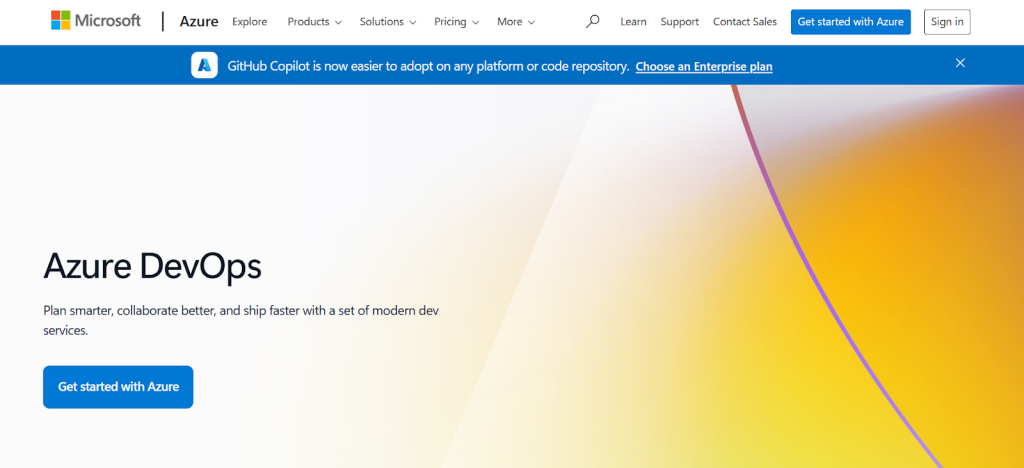1024x468 pixels.
Task: Expand the Pricing menu
Action: [x=456, y=22]
